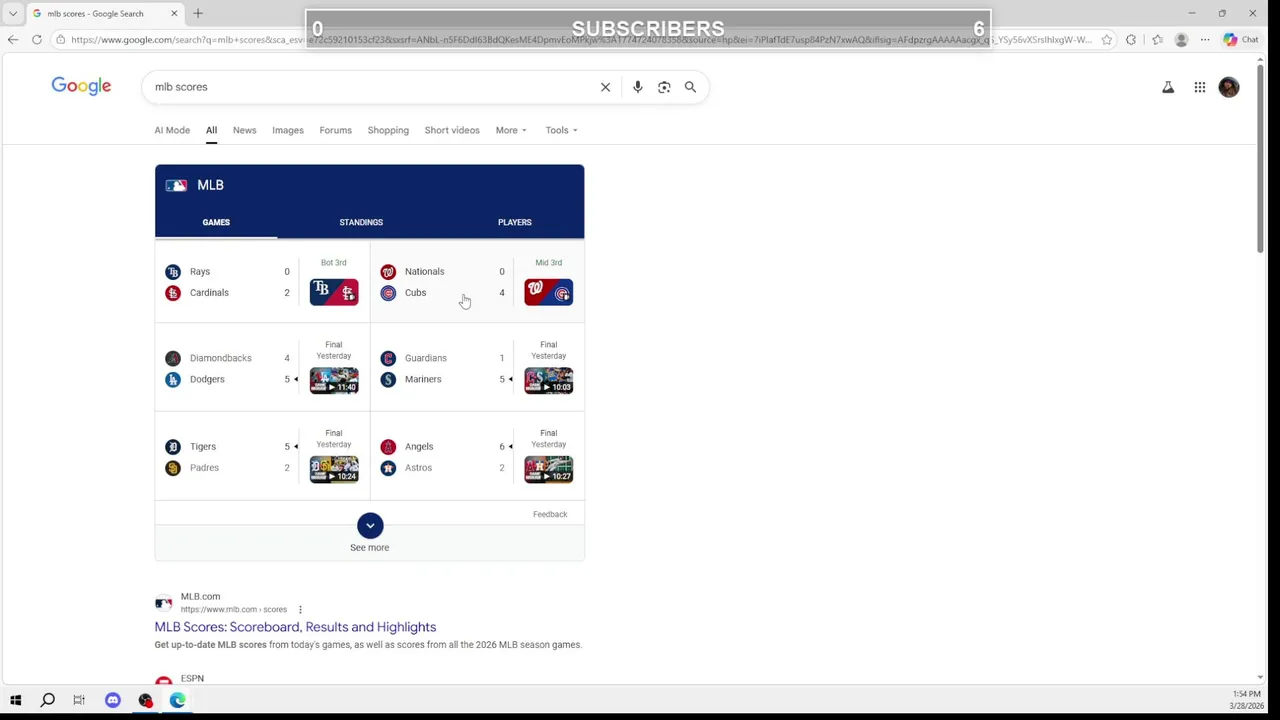Screen dimensions: 1280x720
Task: Open Rays vs Cardinals live game
Action: [262, 282]
